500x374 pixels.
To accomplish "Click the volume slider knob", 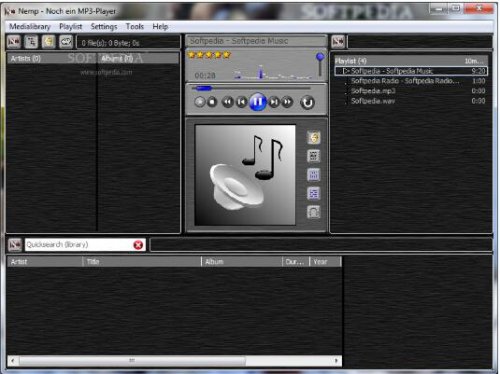I will tap(320, 57).
